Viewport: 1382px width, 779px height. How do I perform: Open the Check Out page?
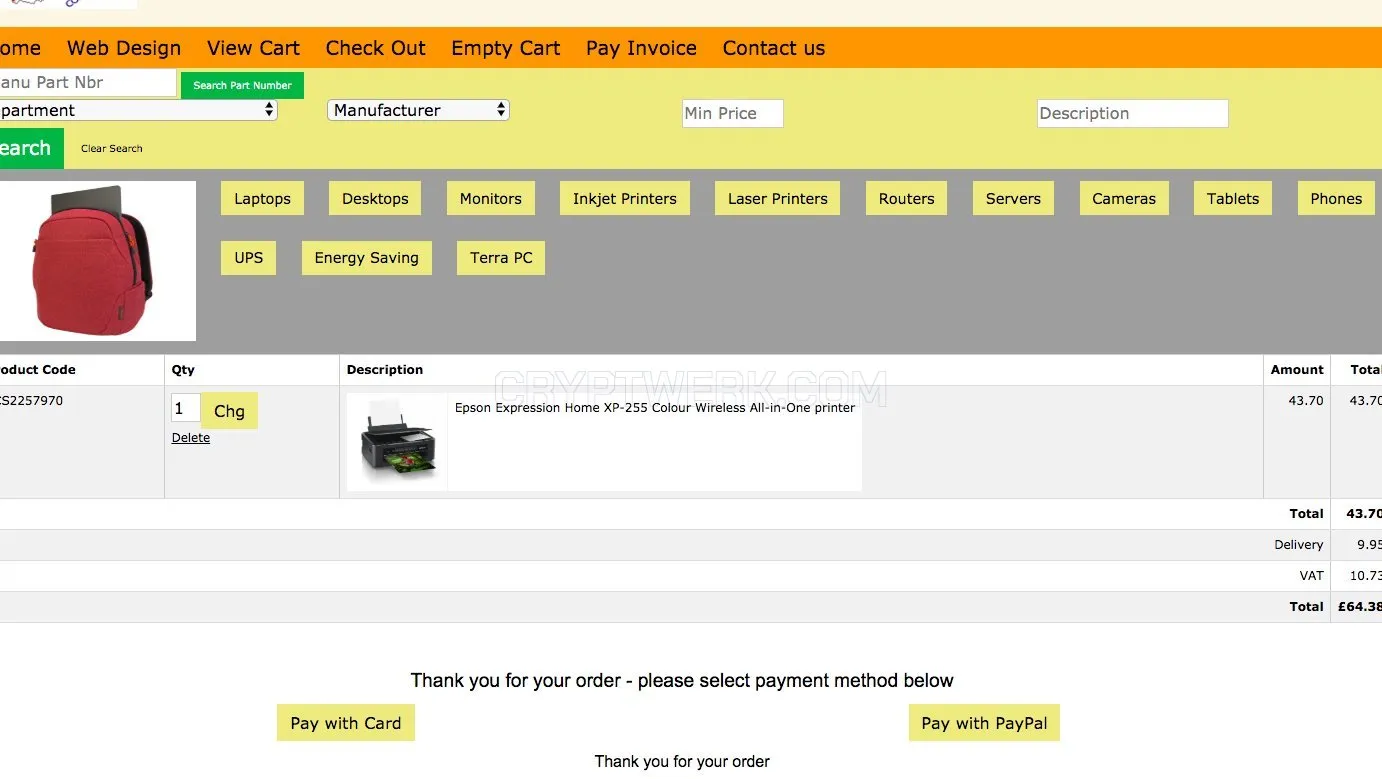(x=376, y=48)
